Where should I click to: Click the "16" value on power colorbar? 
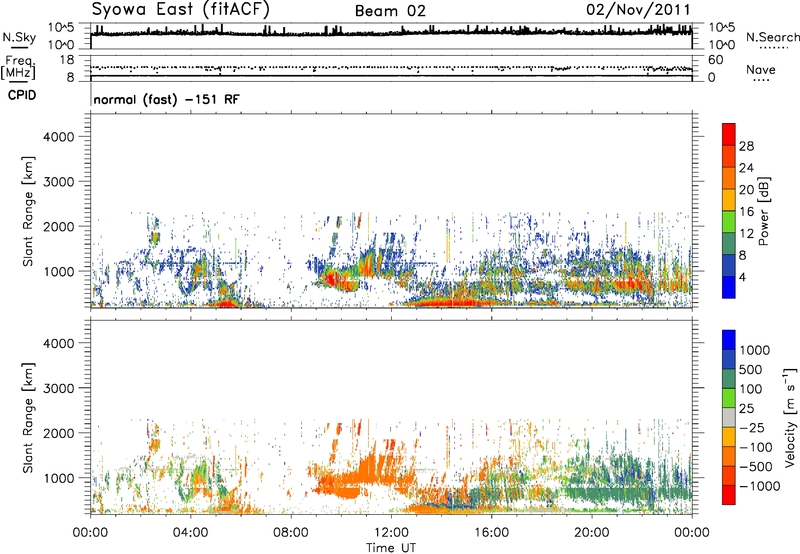tap(746, 212)
